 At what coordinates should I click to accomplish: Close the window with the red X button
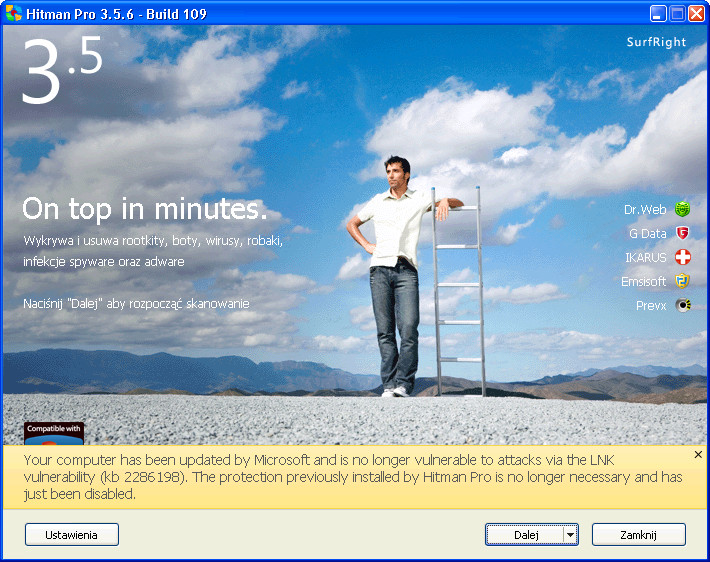click(x=696, y=13)
